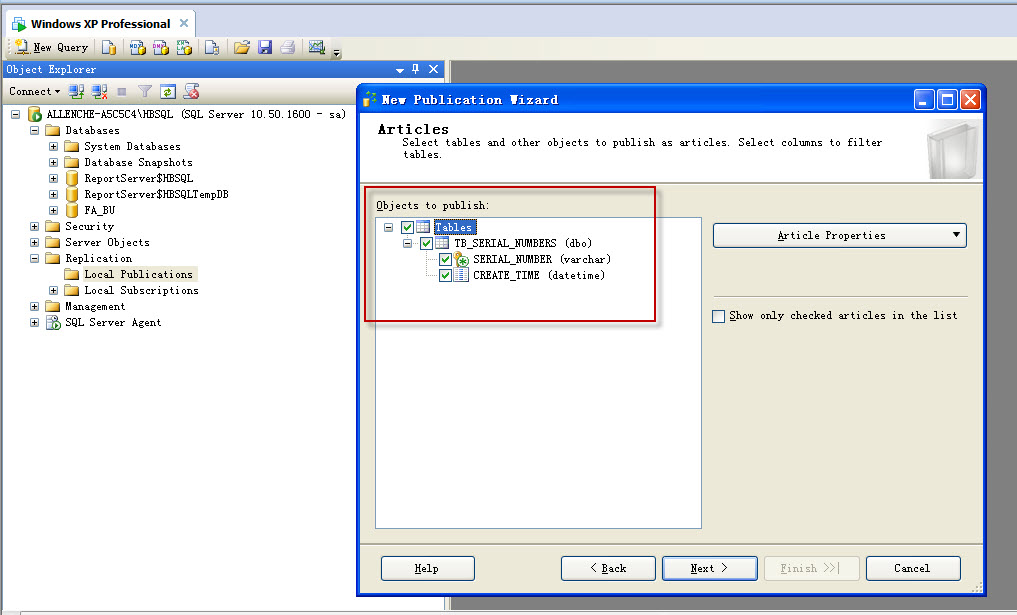Viewport: 1017px width, 615px height.
Task: Refresh the Object Explorer tree
Action: point(168,91)
